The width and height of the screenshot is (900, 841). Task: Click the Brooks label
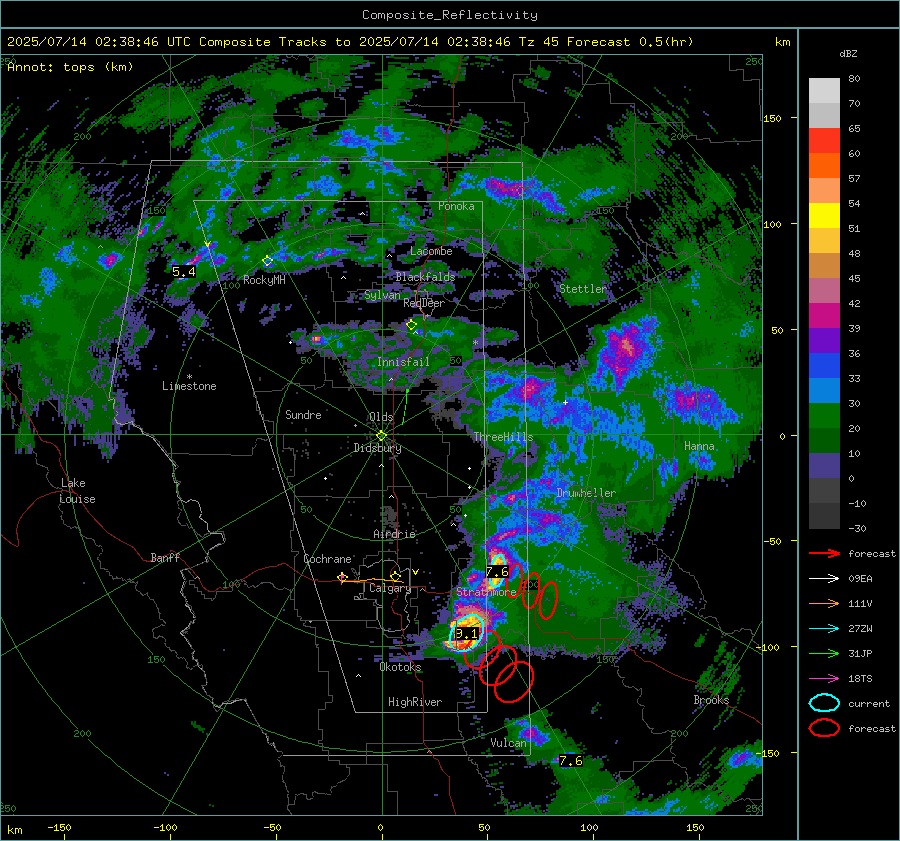(x=711, y=700)
